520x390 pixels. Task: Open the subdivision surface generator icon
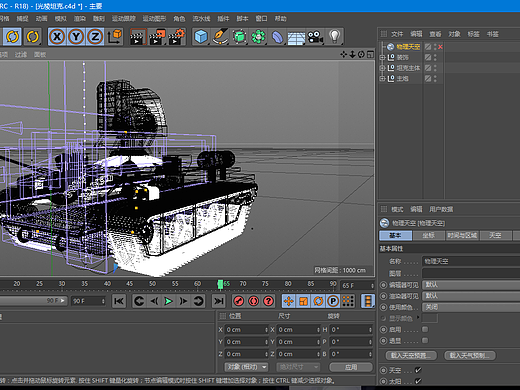(x=239, y=37)
